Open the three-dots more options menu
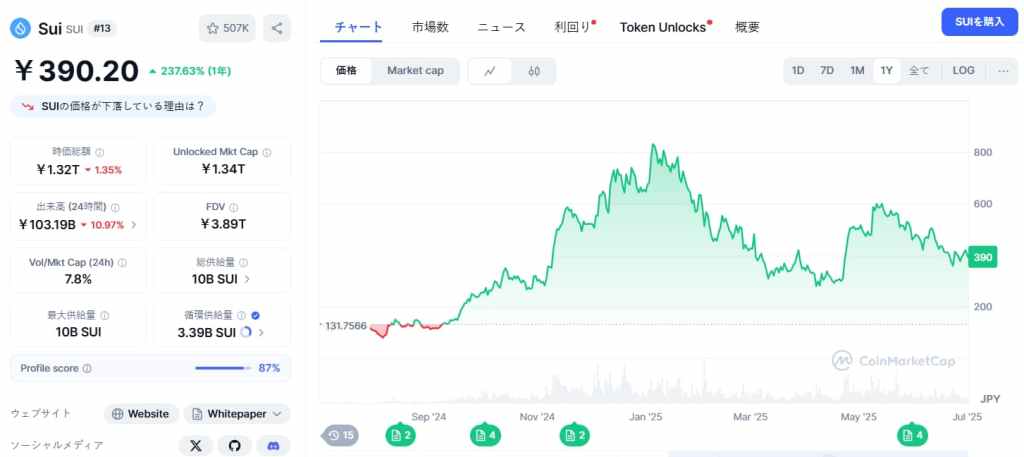This screenshot has width=1024, height=457. tap(1004, 71)
